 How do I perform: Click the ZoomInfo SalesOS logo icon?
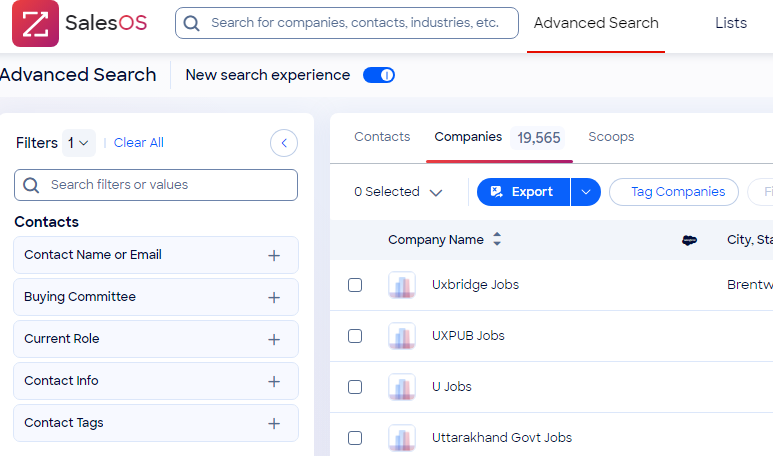pyautogui.click(x=35, y=23)
